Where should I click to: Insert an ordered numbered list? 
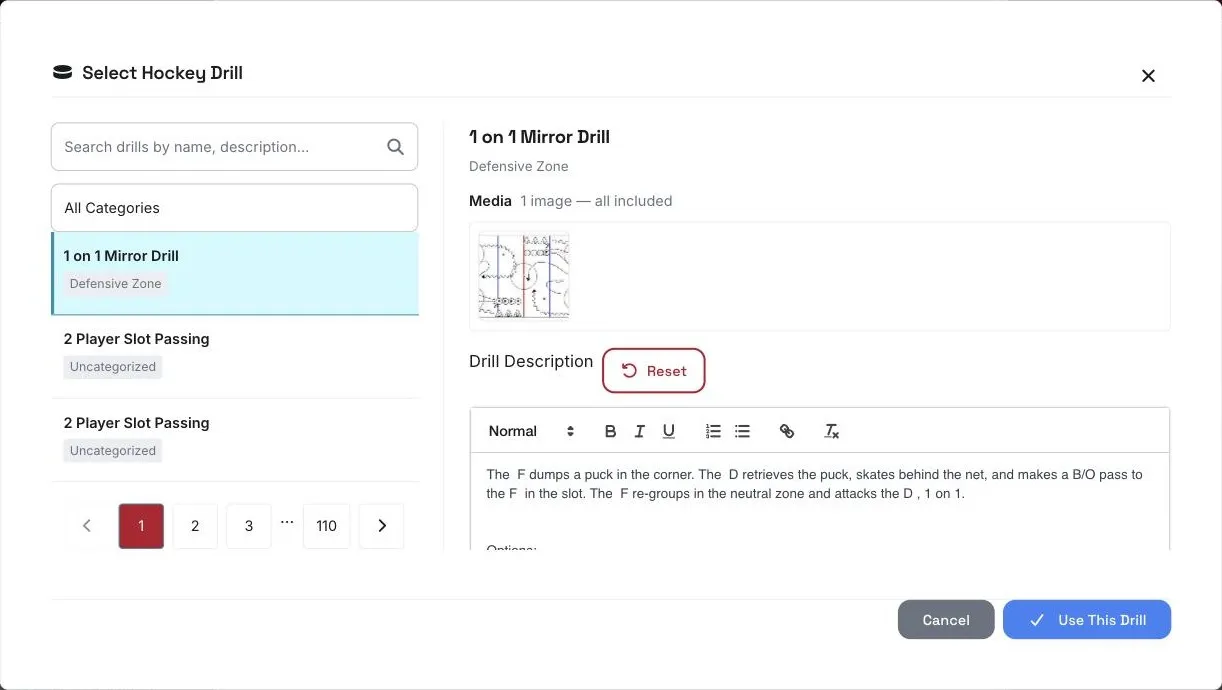point(713,431)
